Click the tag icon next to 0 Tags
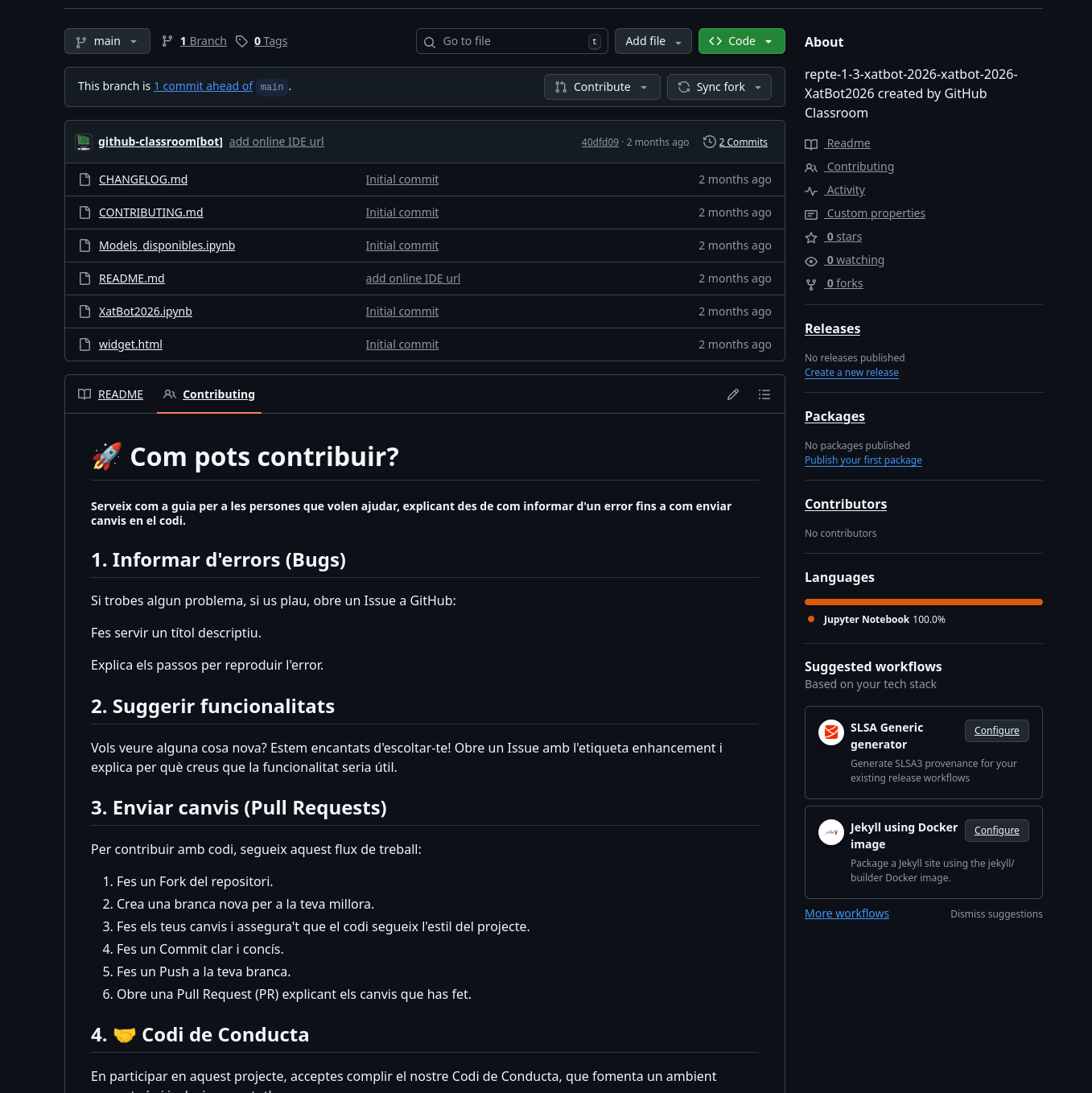1092x1093 pixels. pyautogui.click(x=241, y=41)
